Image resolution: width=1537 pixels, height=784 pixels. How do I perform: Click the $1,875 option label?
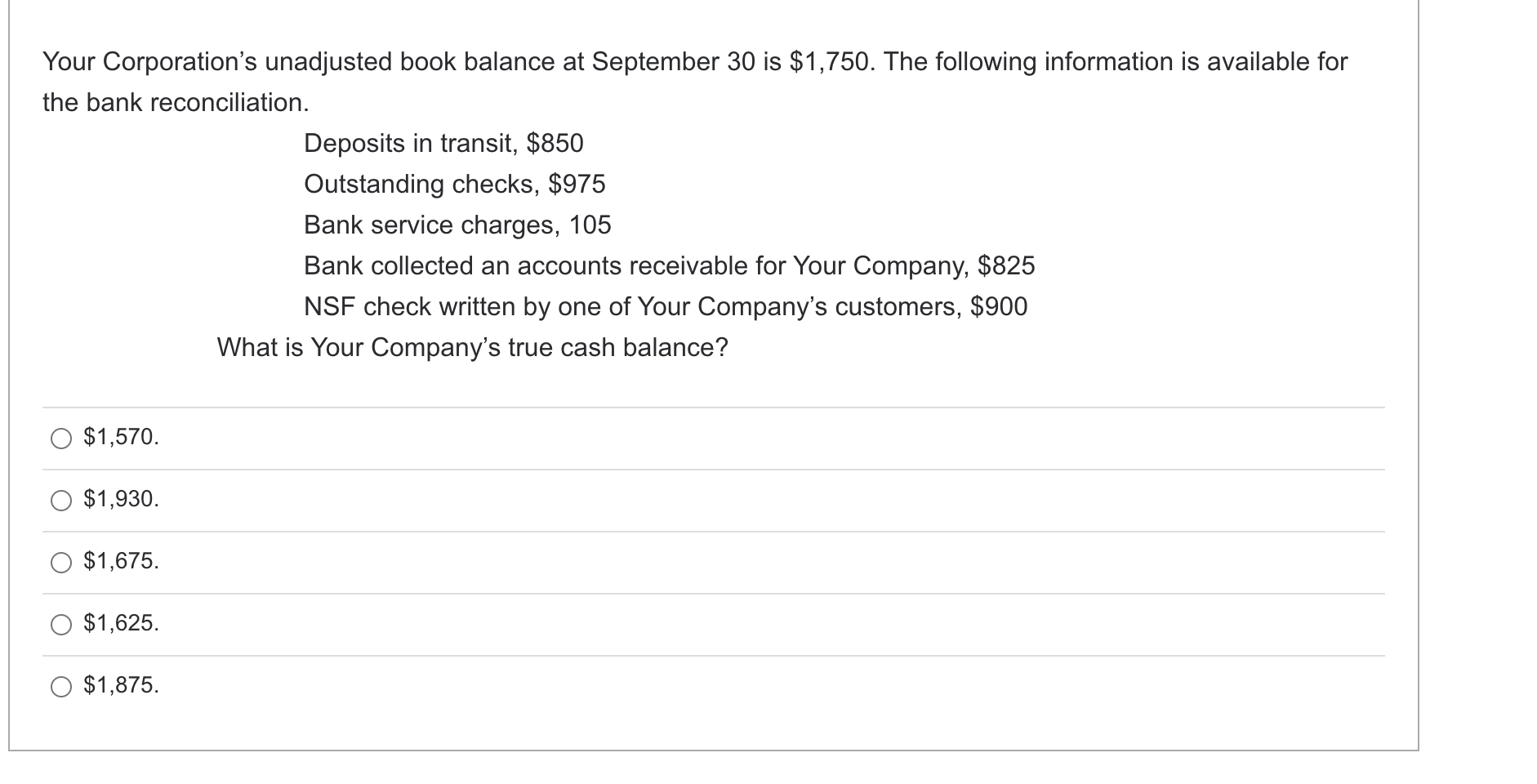tap(119, 687)
